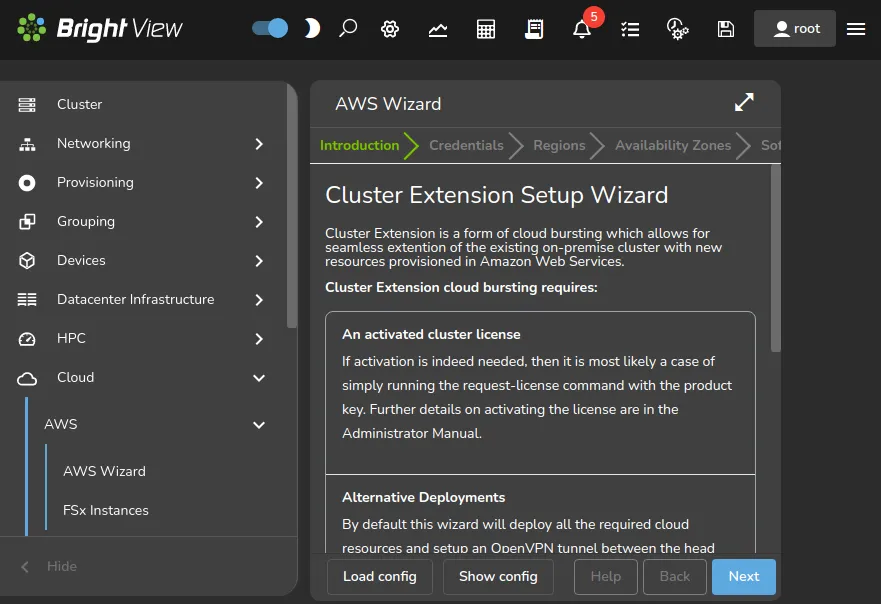Go to the Credentials step
The height and width of the screenshot is (604, 881).
(x=466, y=146)
